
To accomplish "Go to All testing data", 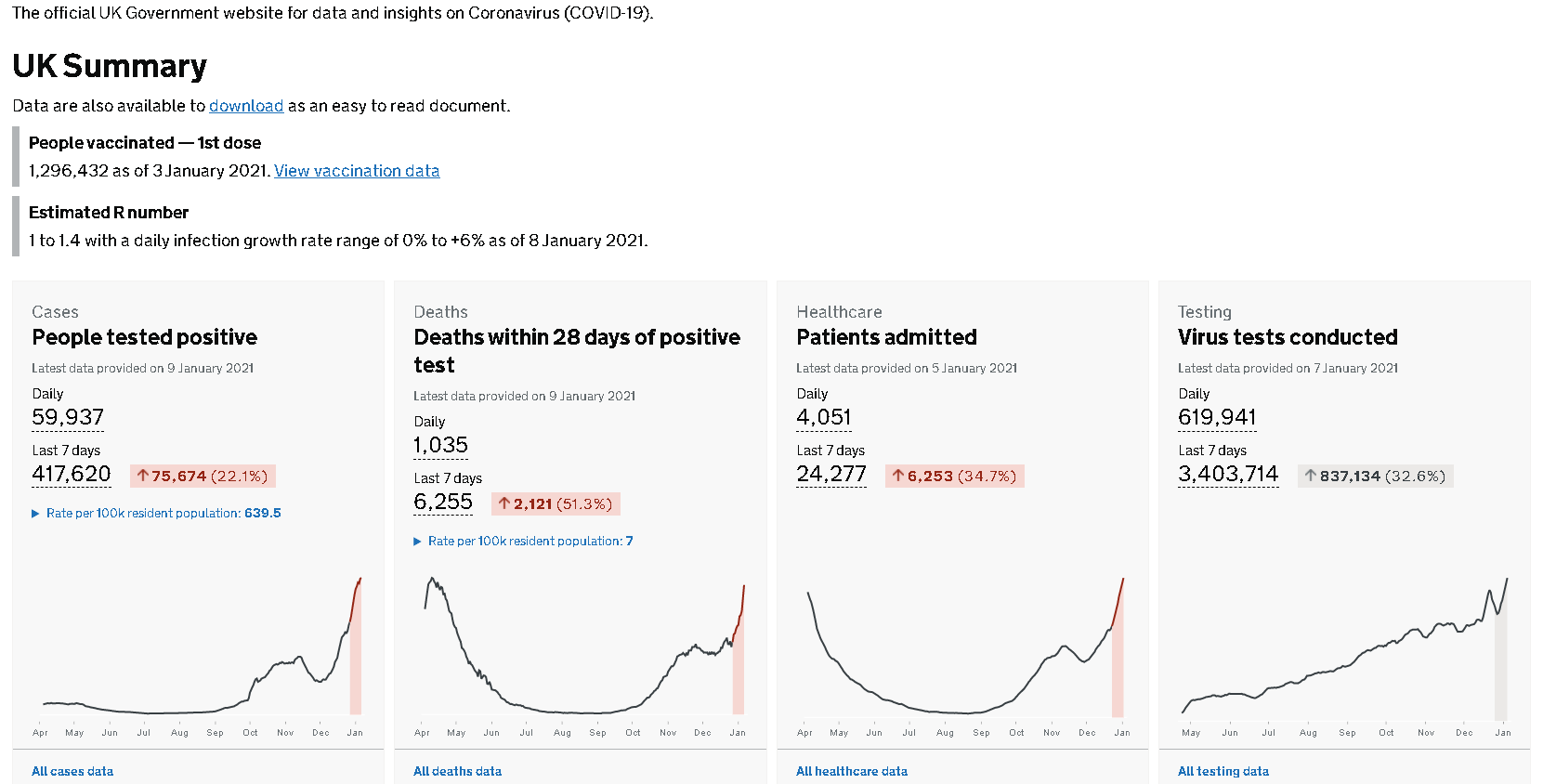I will [1223, 771].
